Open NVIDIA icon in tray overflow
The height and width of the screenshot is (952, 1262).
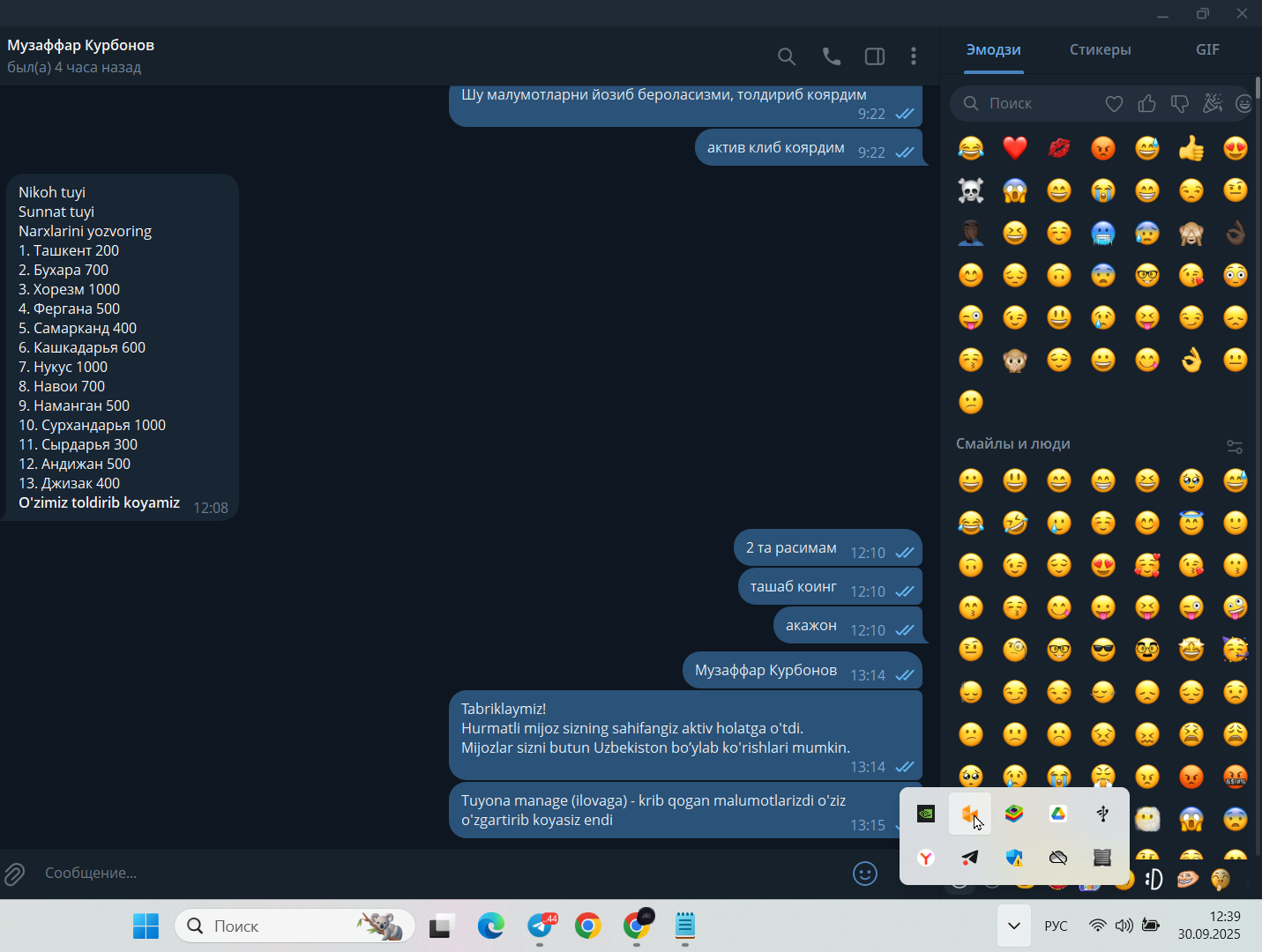(x=926, y=814)
